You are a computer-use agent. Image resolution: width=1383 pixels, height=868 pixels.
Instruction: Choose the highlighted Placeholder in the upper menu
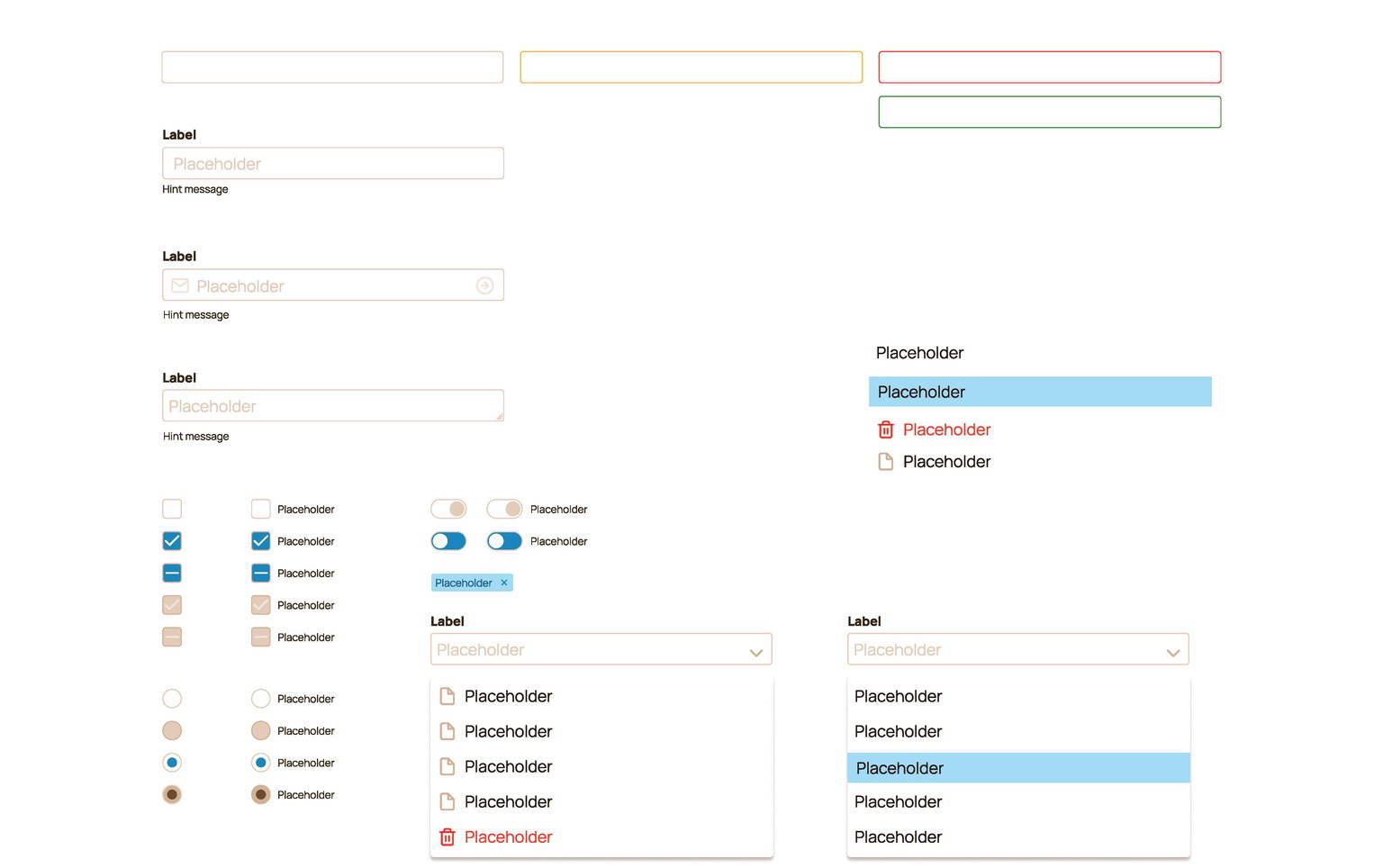(x=1040, y=392)
